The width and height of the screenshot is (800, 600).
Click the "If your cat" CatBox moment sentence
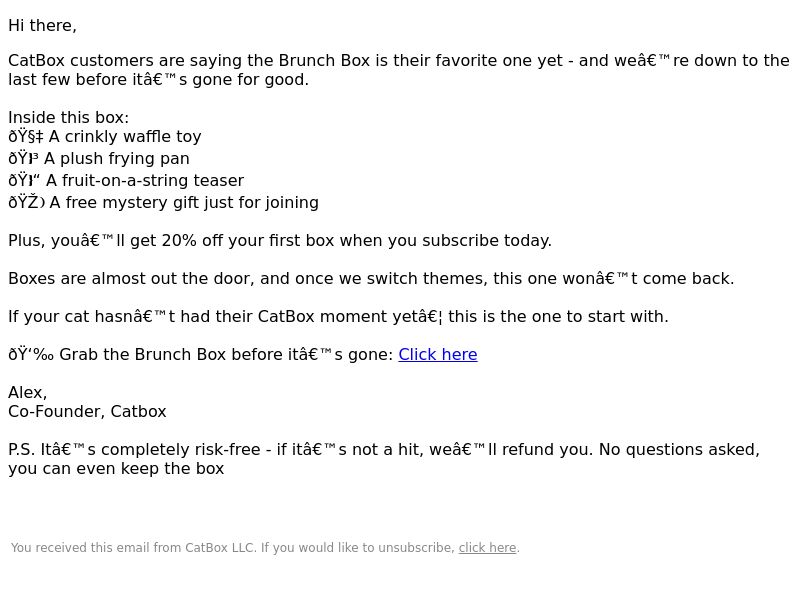(338, 317)
